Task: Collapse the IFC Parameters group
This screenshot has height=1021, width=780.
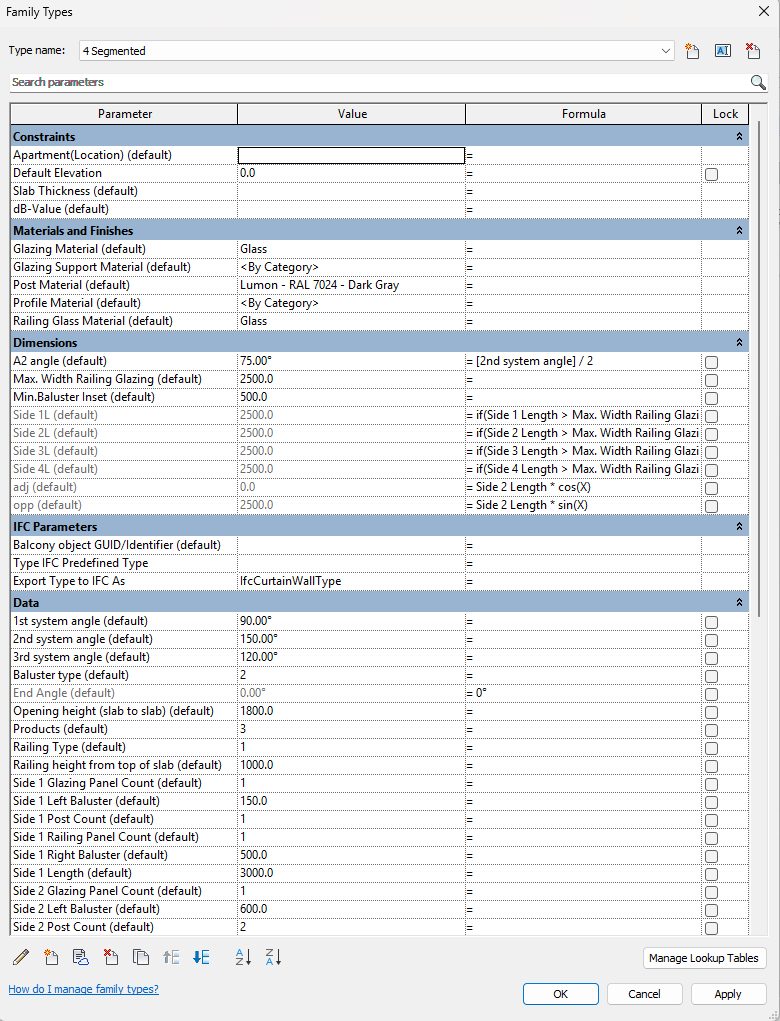Action: coord(739,526)
